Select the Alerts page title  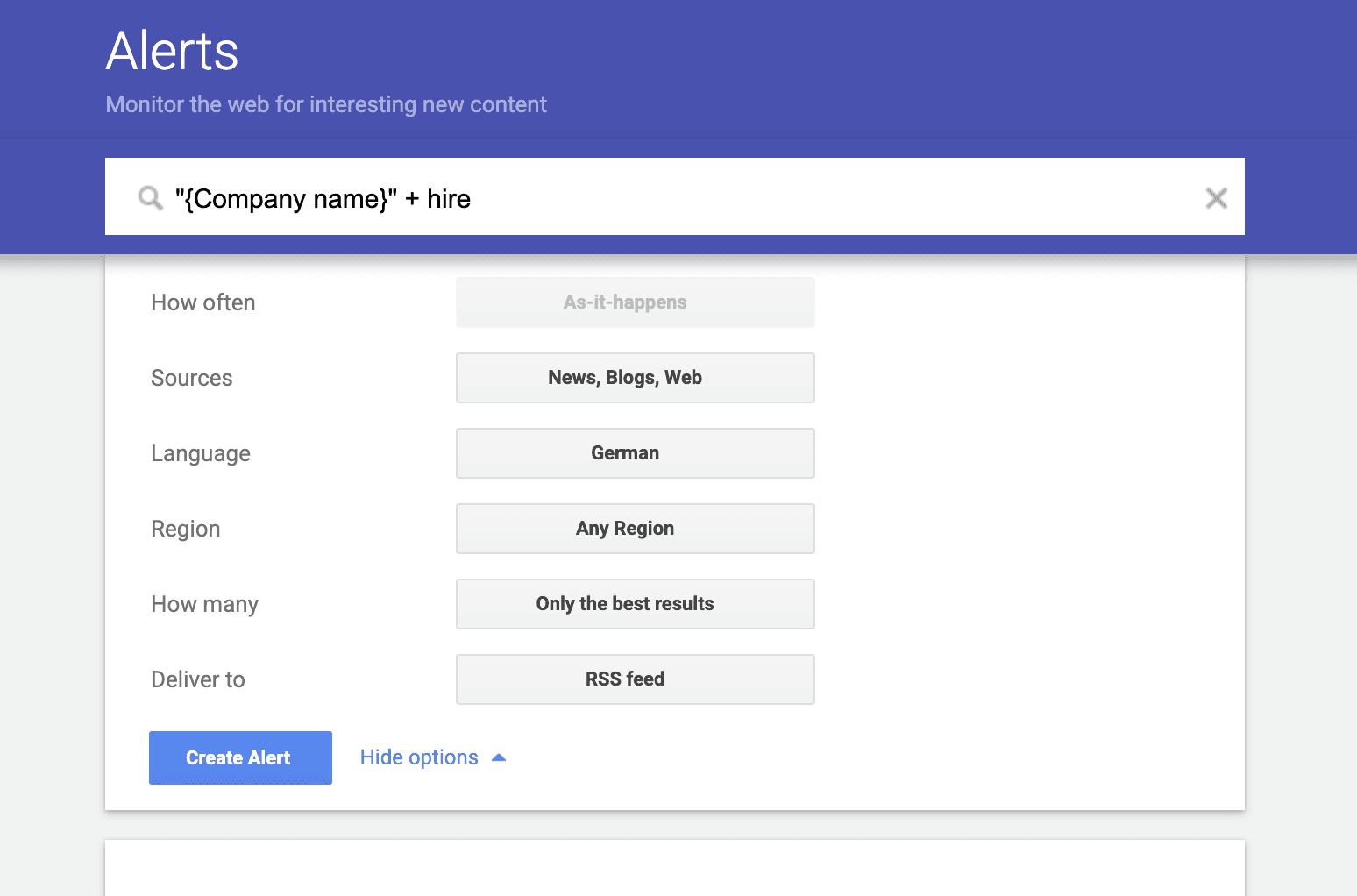click(x=172, y=51)
